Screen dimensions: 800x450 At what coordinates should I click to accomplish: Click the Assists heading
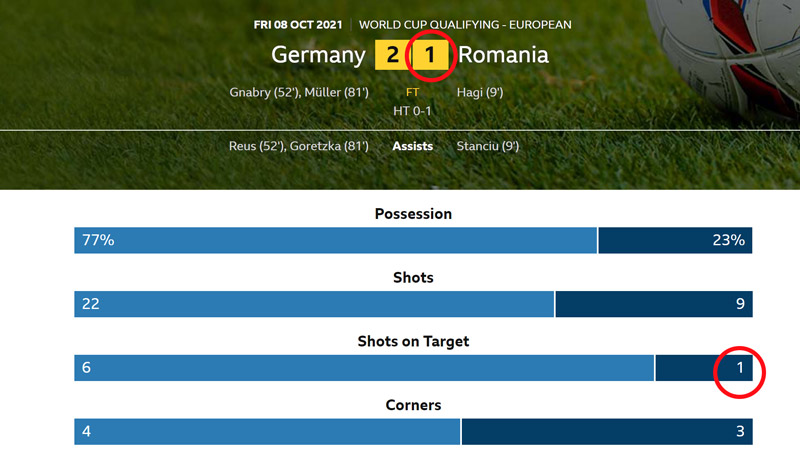coord(412,146)
